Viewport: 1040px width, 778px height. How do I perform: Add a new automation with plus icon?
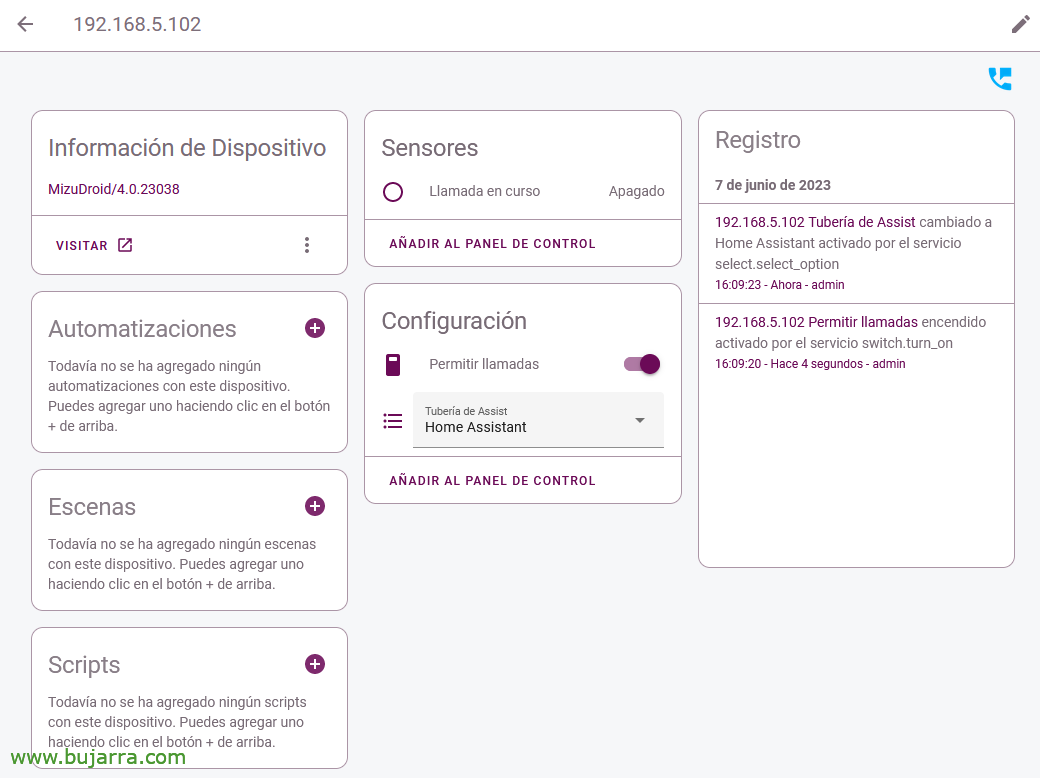(315, 328)
